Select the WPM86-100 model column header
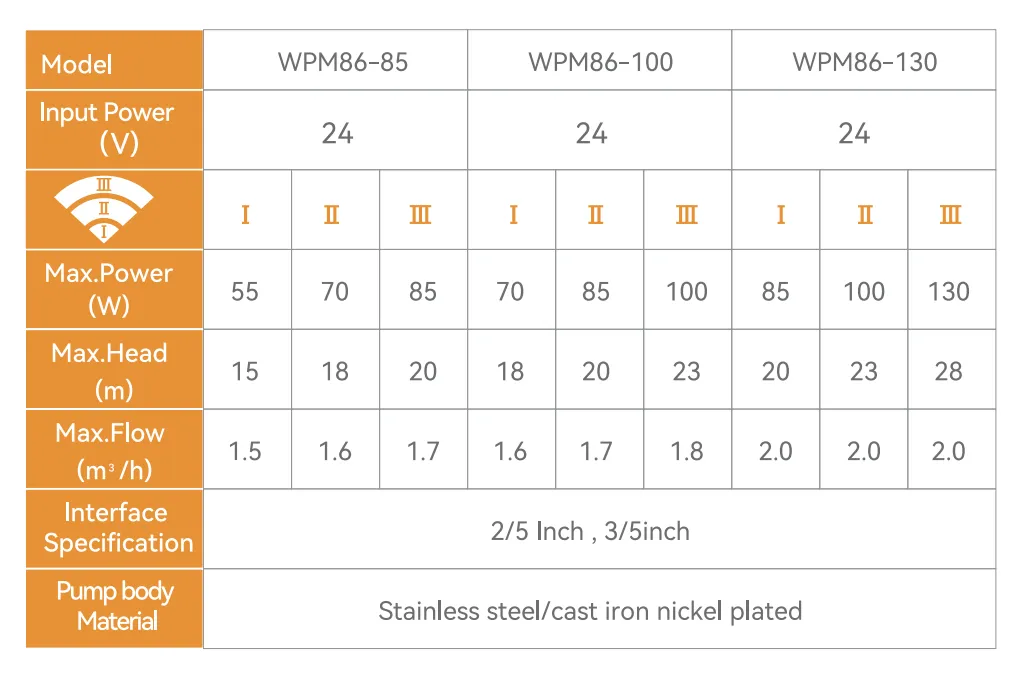 600,62
